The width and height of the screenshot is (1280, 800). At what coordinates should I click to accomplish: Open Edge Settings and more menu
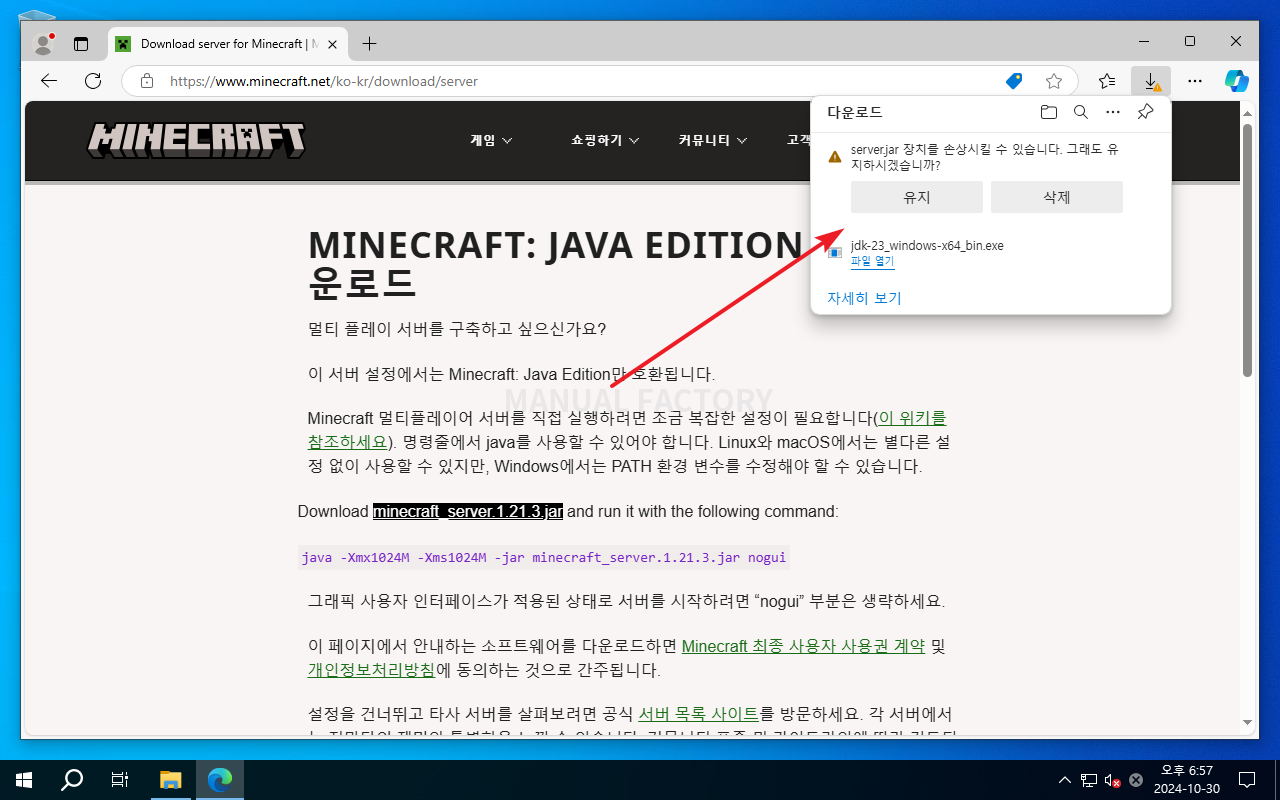[x=1195, y=81]
